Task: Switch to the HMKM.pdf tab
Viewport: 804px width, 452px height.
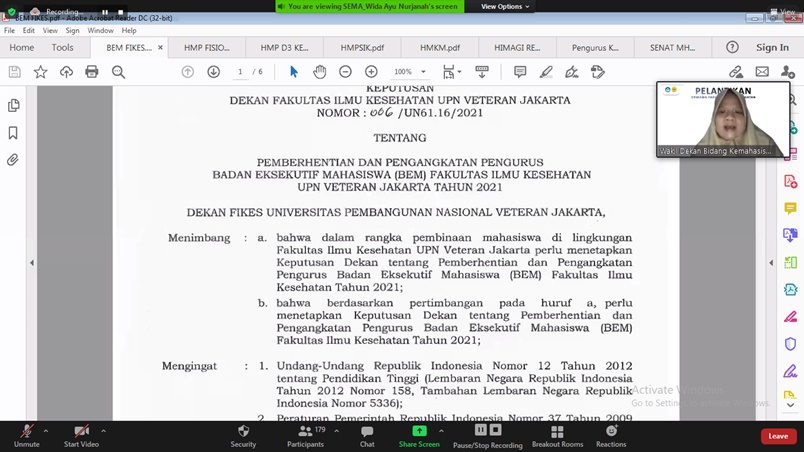Action: (440, 47)
